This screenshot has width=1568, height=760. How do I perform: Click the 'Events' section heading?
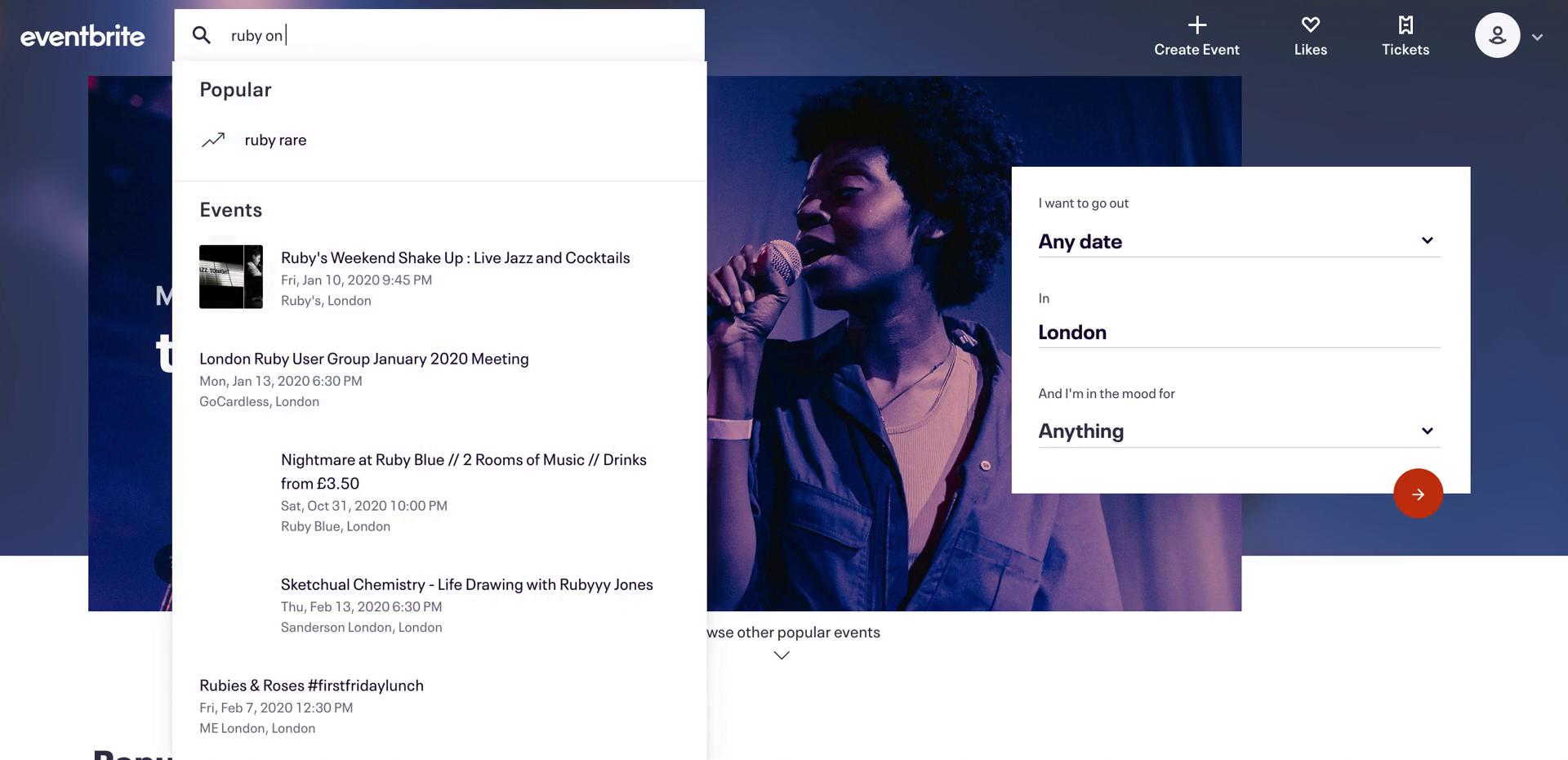(x=231, y=210)
